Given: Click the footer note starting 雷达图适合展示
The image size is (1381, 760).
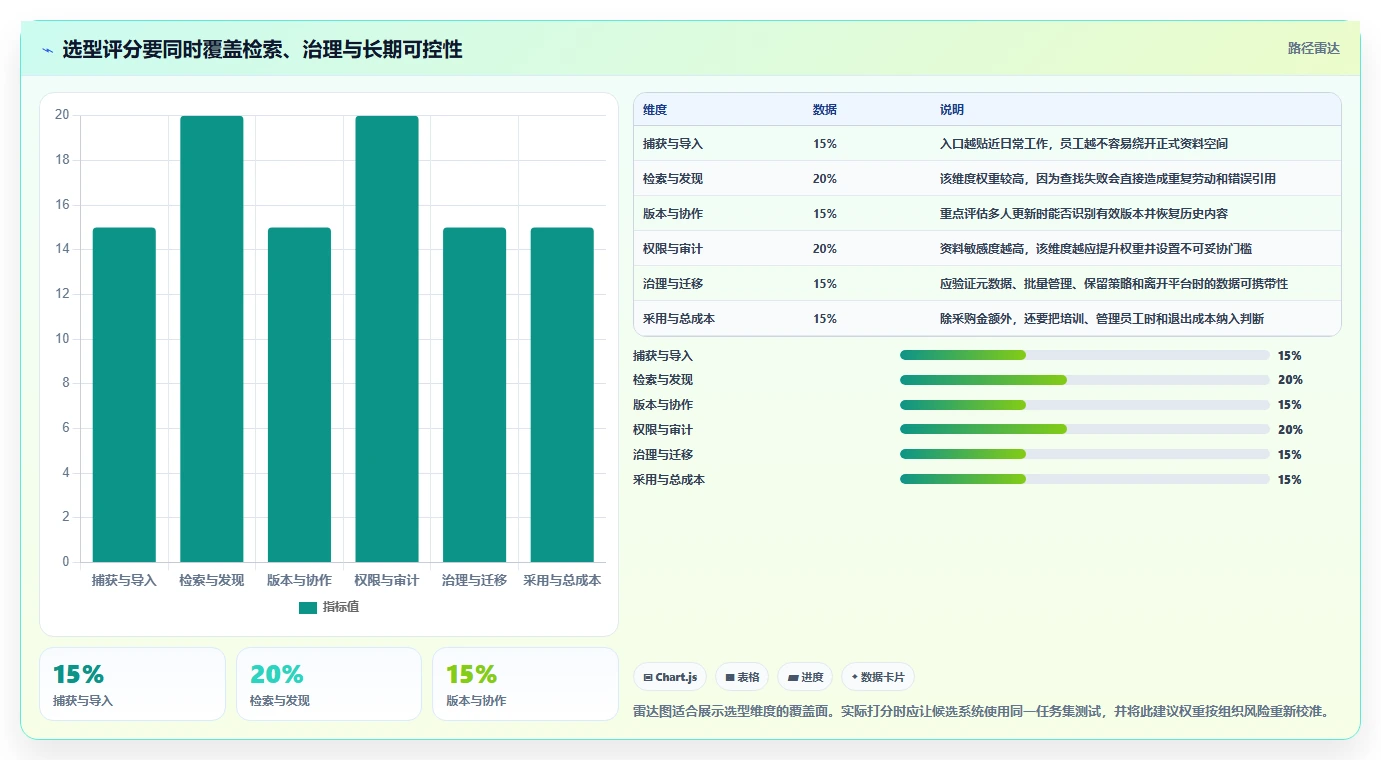Looking at the screenshot, I should coord(983,712).
